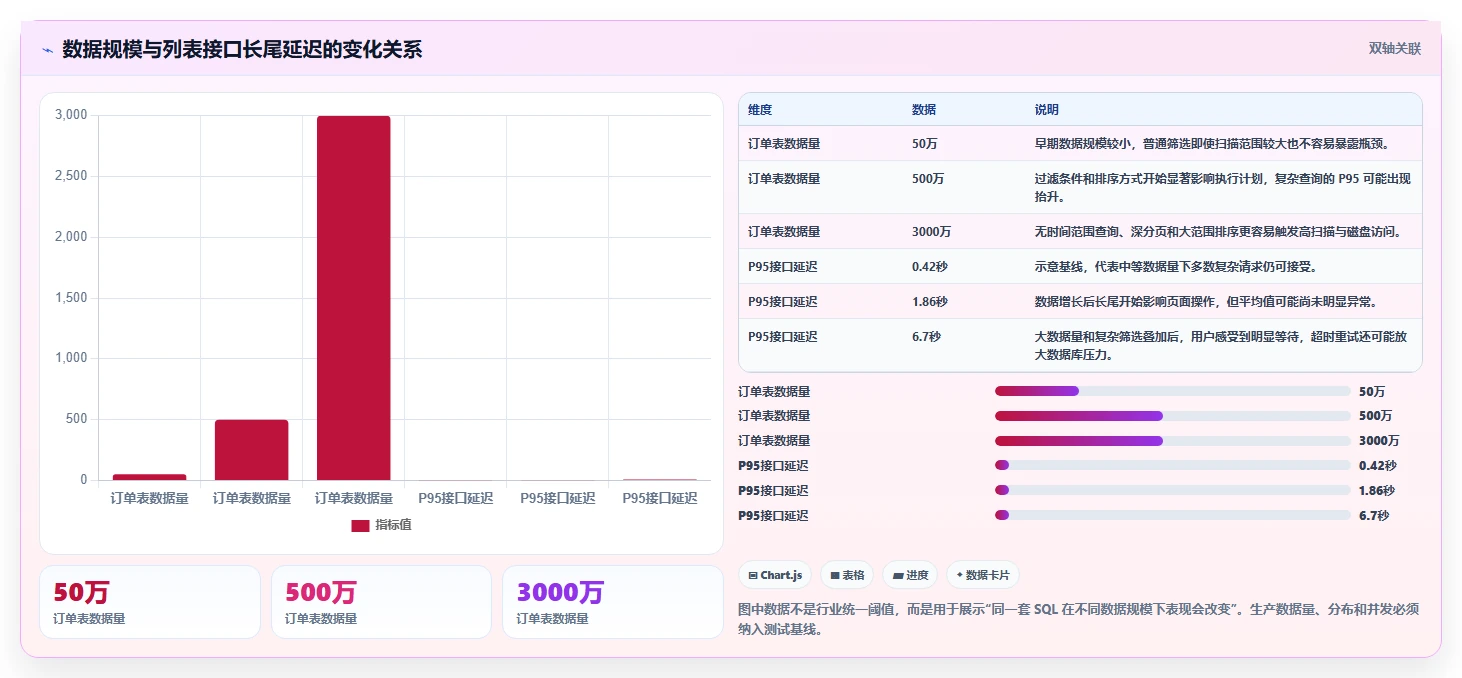1462x678 pixels.
Task: Toggle the 指标值 legend color box
Action: point(360,525)
